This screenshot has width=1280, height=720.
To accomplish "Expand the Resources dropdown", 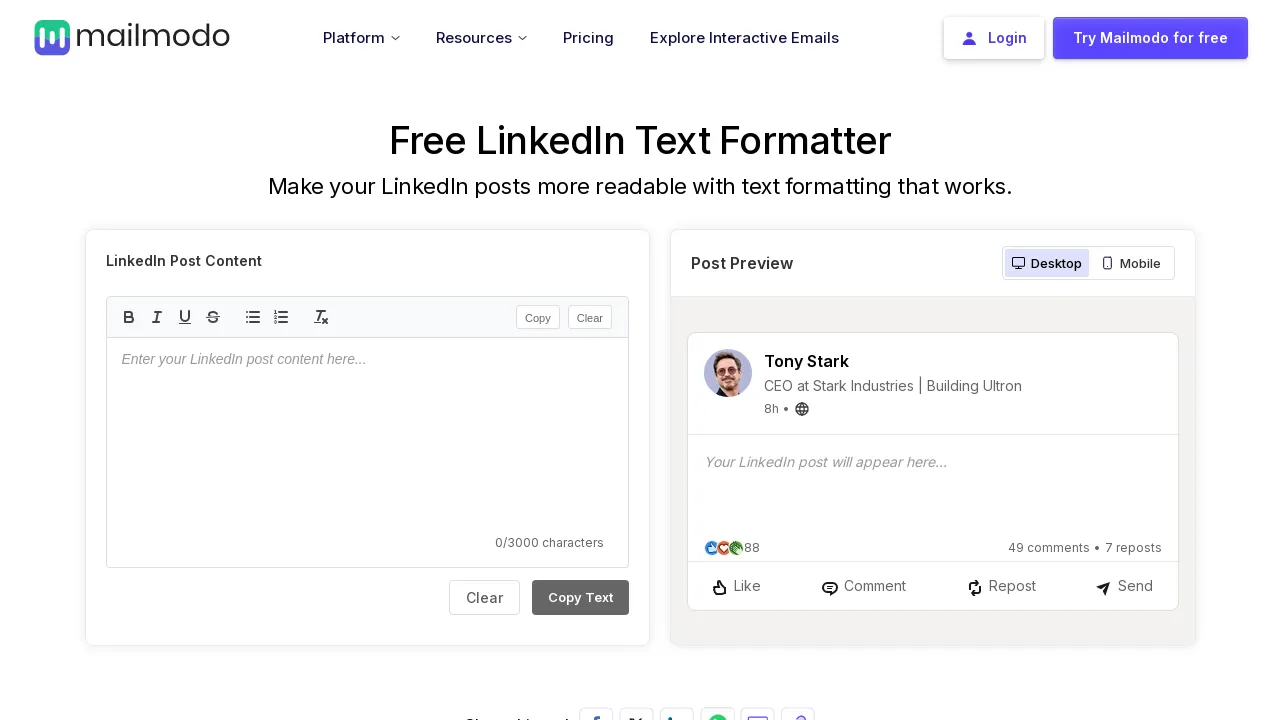I will pos(481,38).
